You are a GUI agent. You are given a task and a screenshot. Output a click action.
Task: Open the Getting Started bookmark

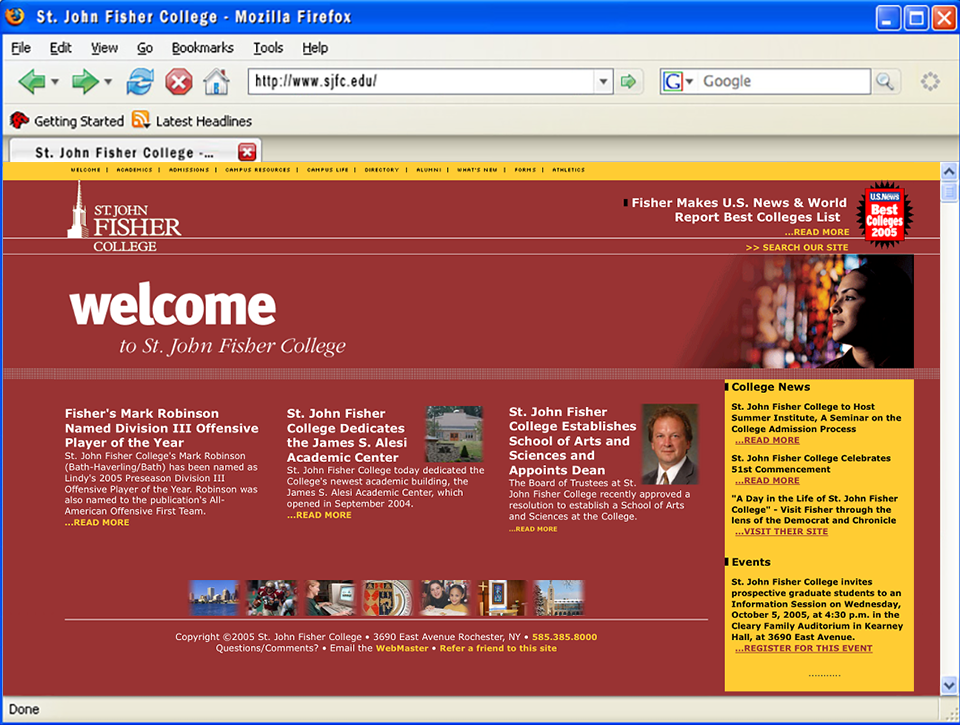tap(67, 121)
